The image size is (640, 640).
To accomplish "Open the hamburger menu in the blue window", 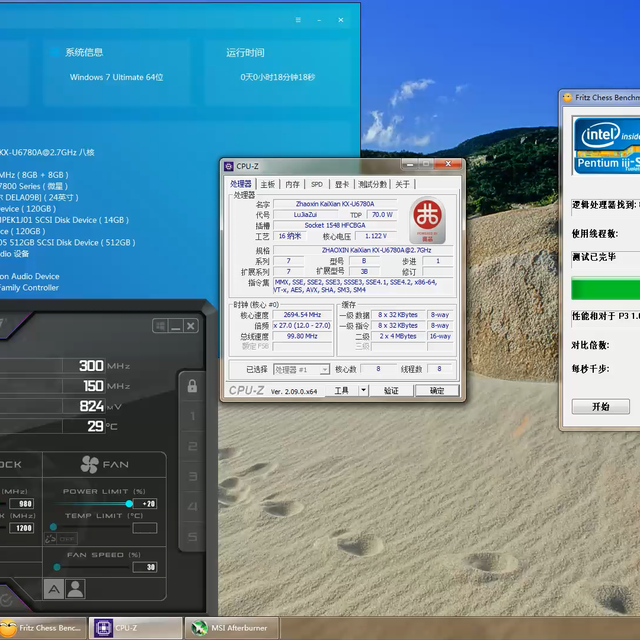I will pos(298,20).
